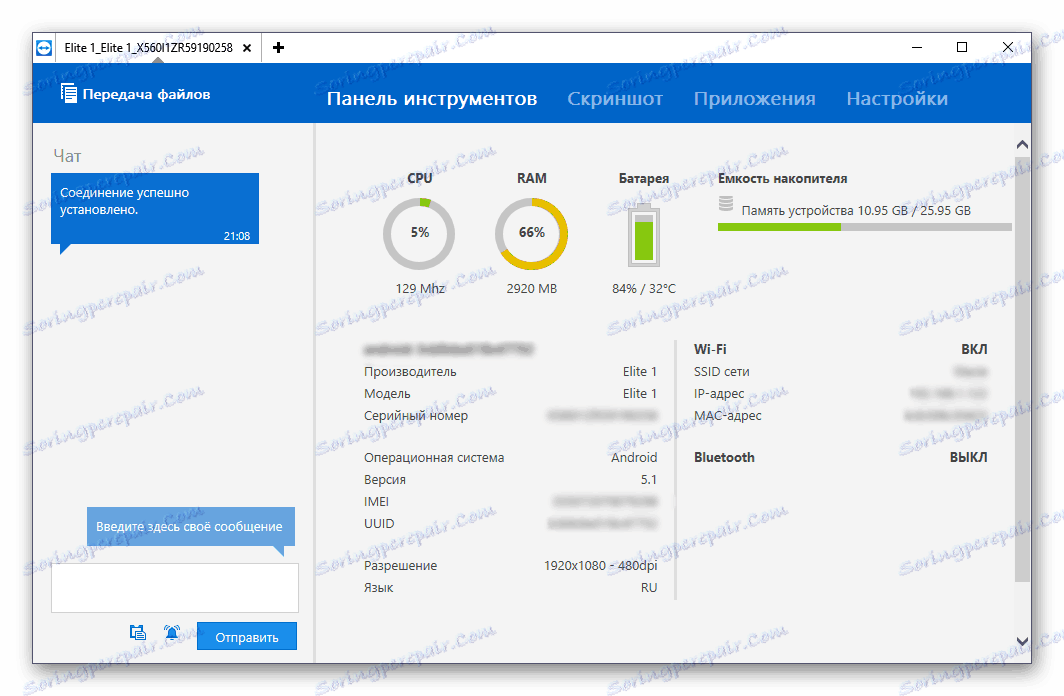Maximize the TeamViewer window
The width and height of the screenshot is (1064, 696).
pos(962,47)
